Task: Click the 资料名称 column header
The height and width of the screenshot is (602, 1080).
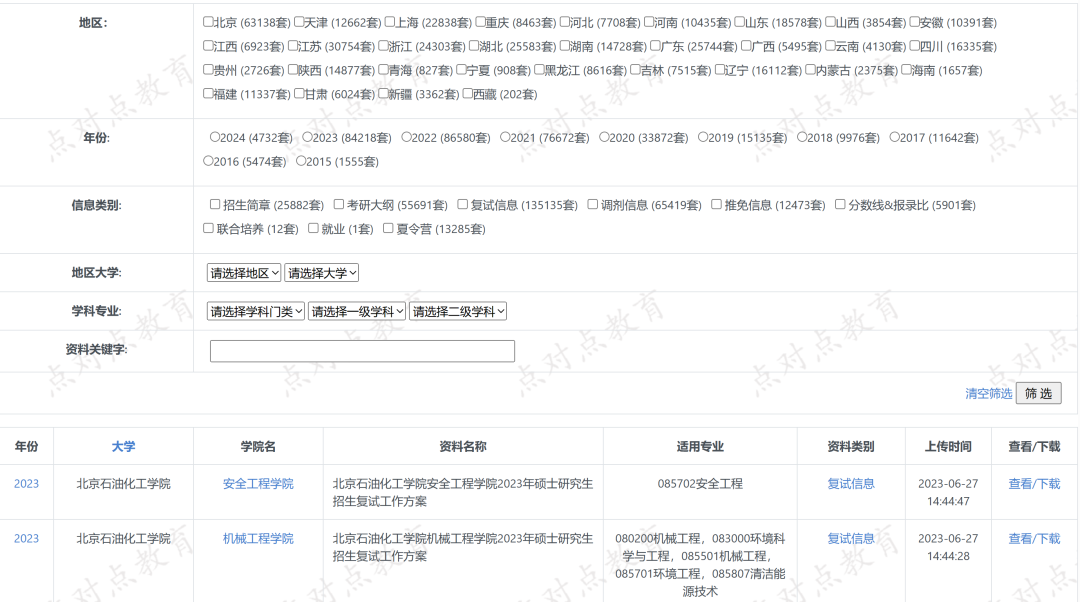Action: click(463, 446)
